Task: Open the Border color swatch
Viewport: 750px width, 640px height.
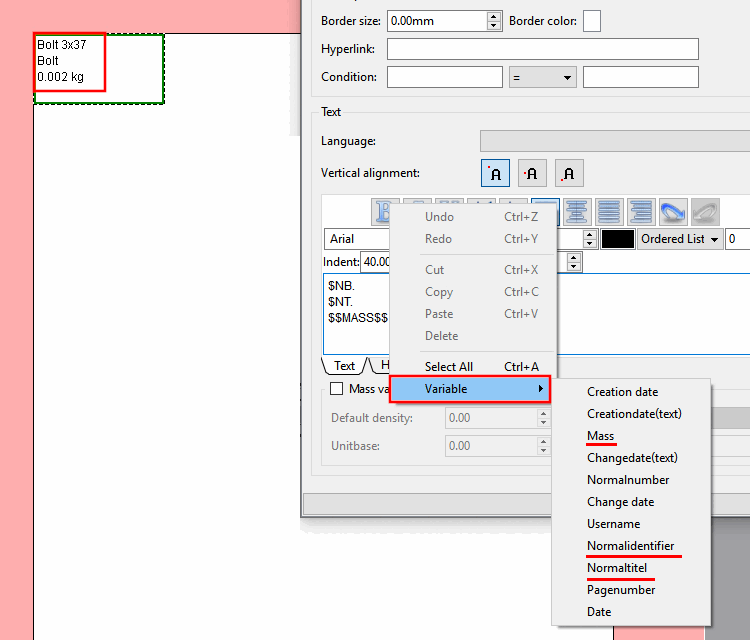Action: [592, 21]
